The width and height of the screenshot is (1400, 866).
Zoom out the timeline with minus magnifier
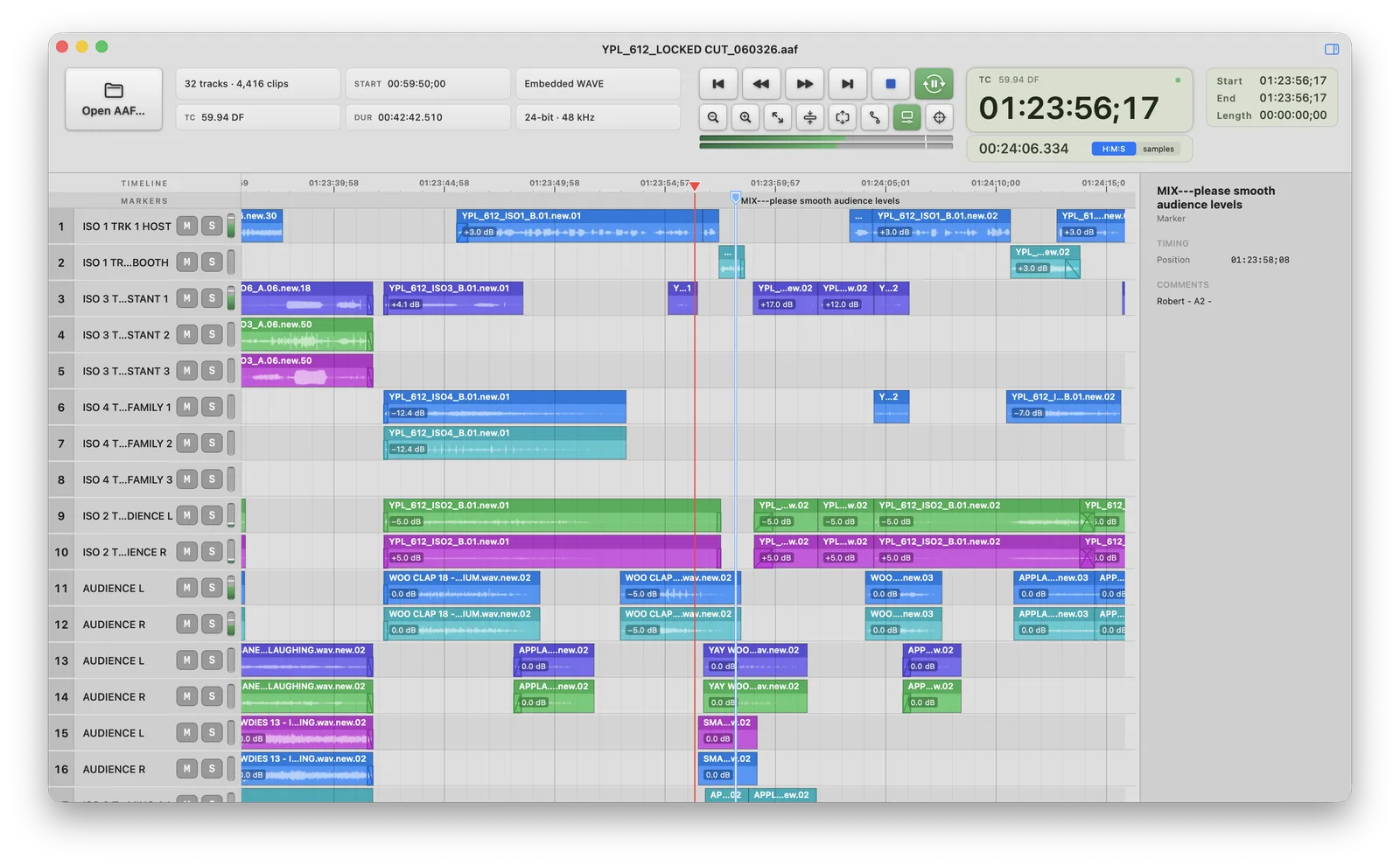pyautogui.click(x=714, y=117)
